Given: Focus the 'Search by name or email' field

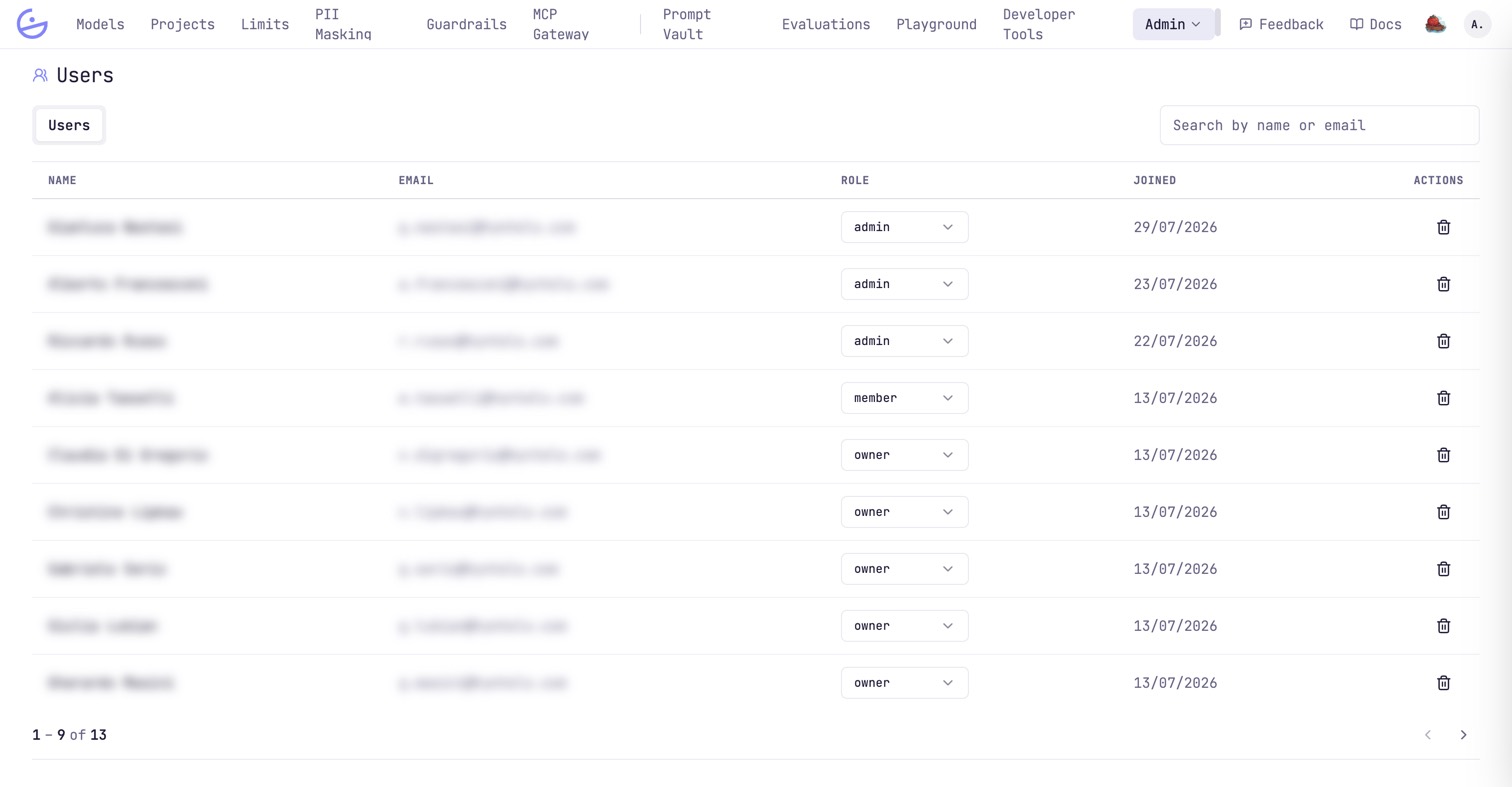Looking at the screenshot, I should point(1319,125).
